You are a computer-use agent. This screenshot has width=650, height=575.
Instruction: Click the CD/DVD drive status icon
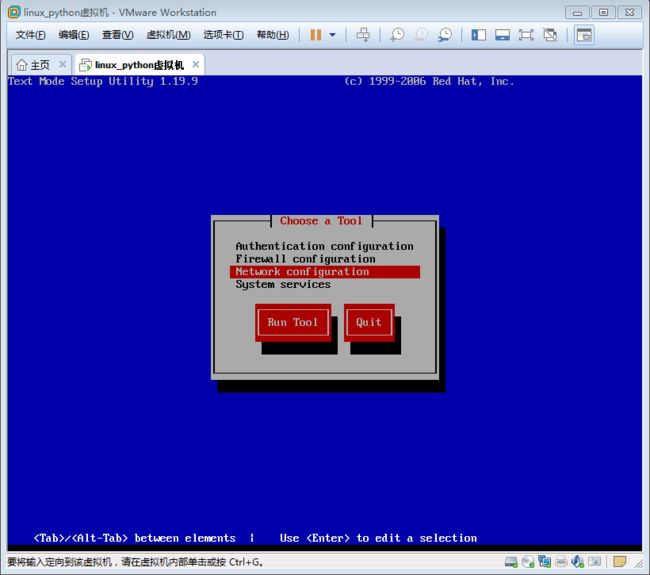click(528, 562)
